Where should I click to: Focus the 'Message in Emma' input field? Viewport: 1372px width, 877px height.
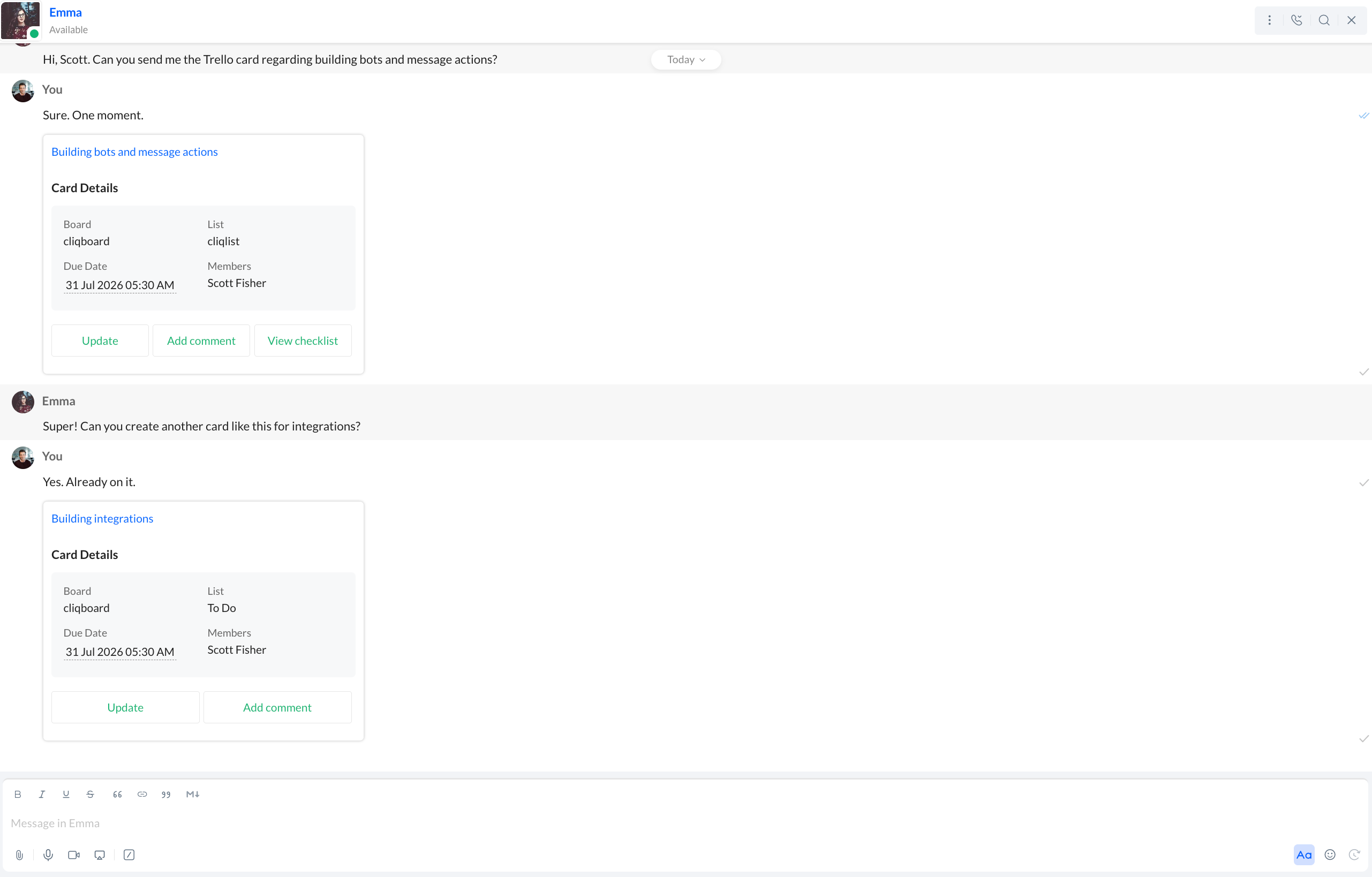[684, 823]
